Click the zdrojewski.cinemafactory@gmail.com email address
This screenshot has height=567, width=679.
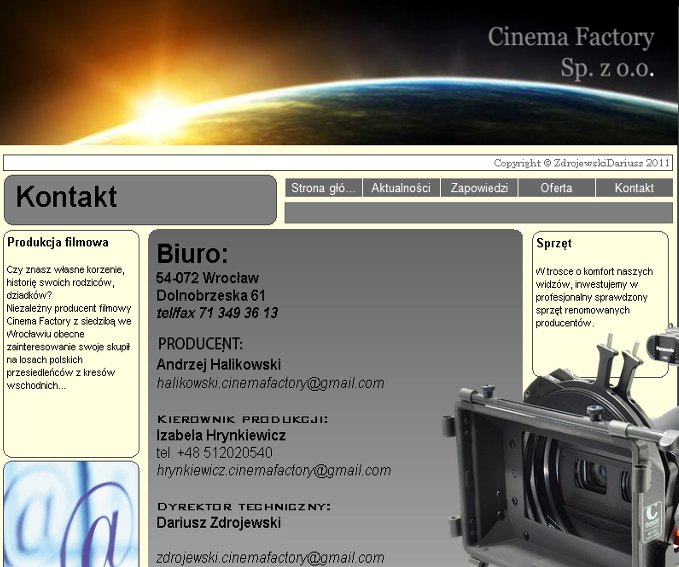[x=270, y=558]
